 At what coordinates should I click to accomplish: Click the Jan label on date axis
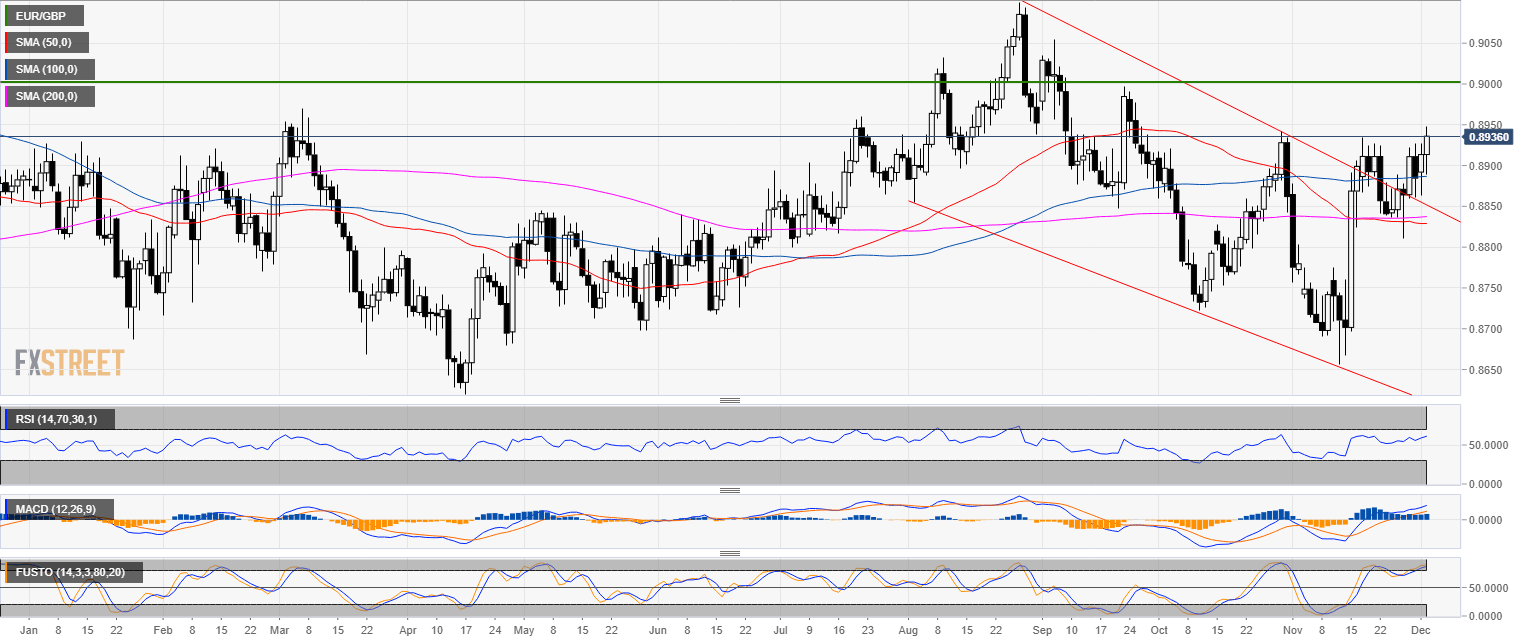coord(29,632)
